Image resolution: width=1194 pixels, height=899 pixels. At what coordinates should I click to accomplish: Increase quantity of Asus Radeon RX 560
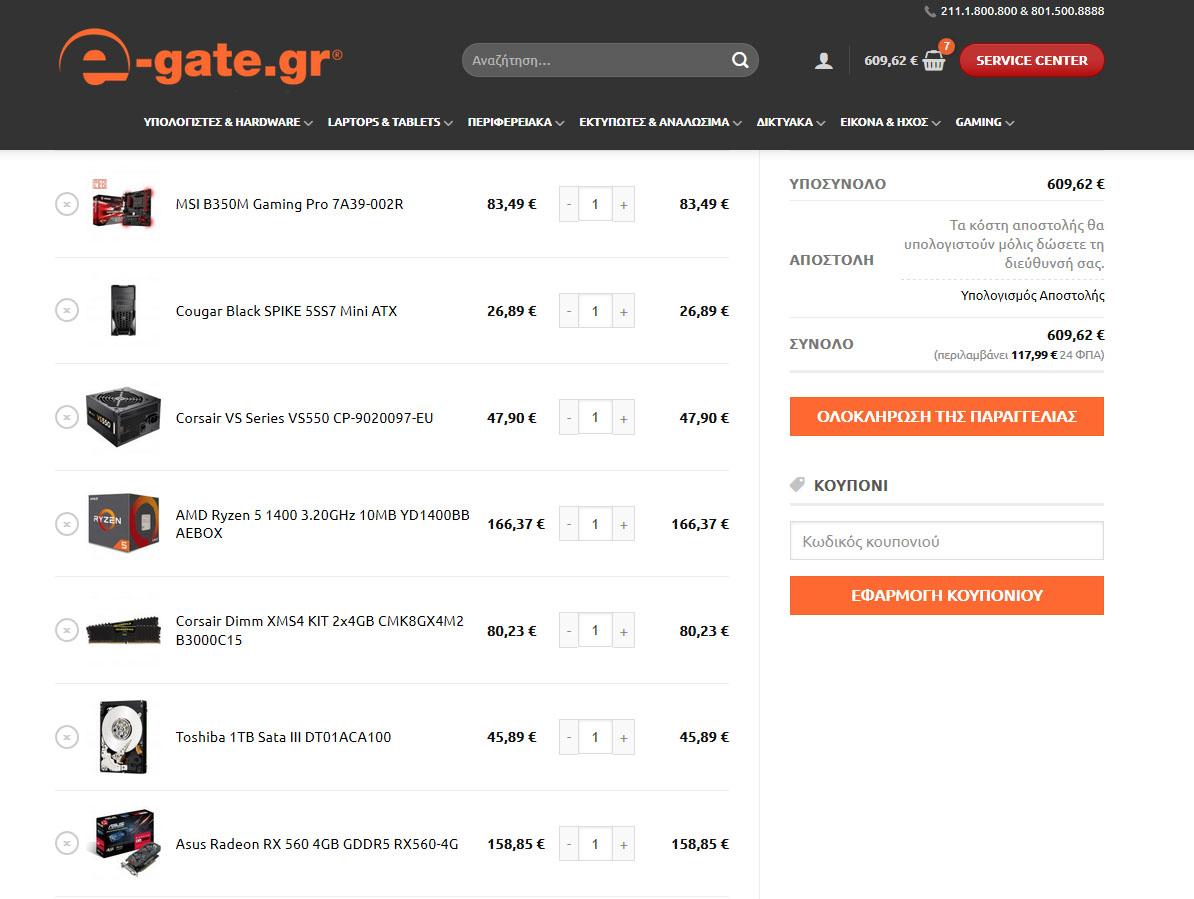(x=624, y=844)
